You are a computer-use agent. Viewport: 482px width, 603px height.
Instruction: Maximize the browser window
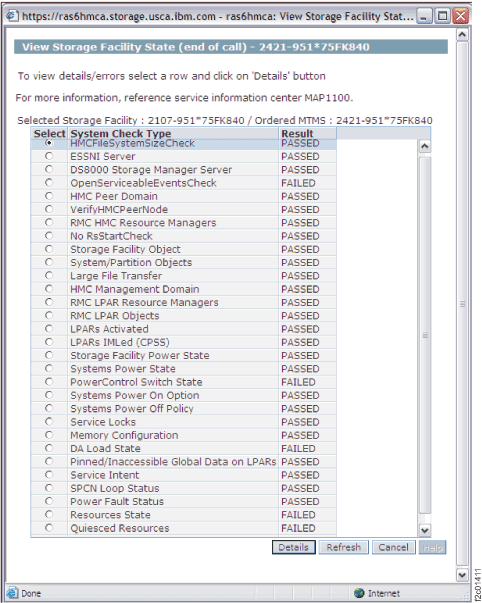pyautogui.click(x=442, y=16)
